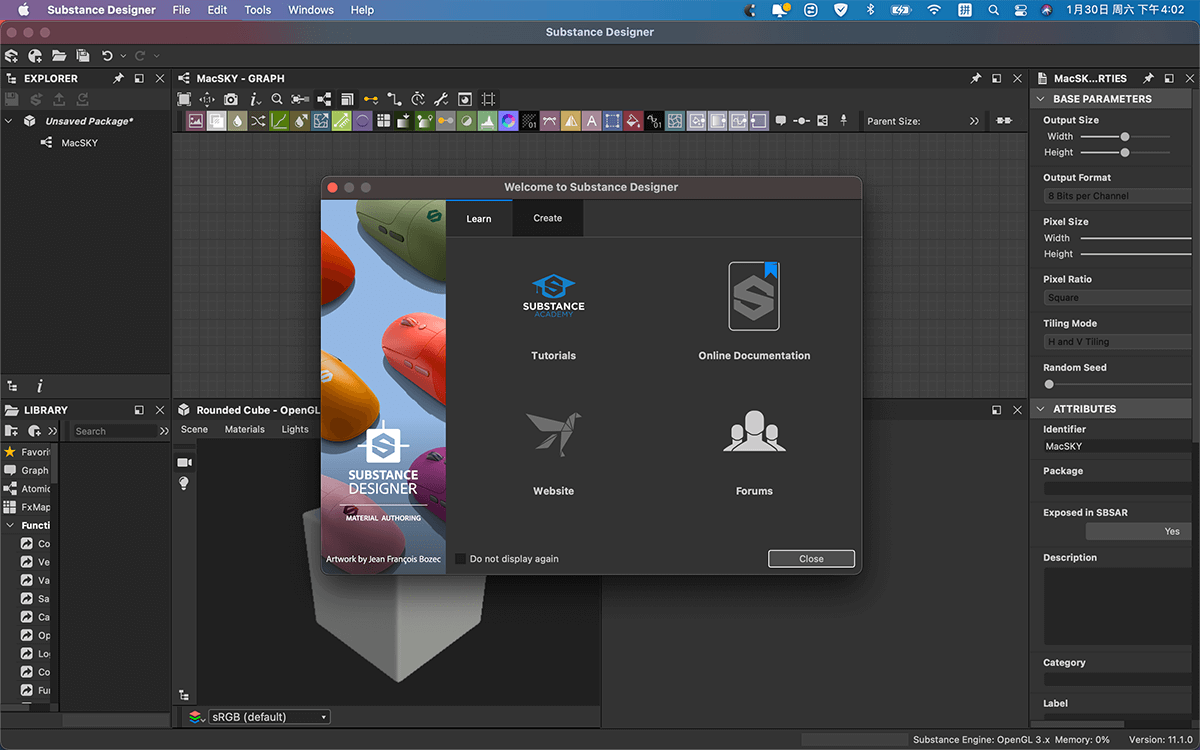
Task: Add a Text node from the toolbar
Action: tap(591, 121)
